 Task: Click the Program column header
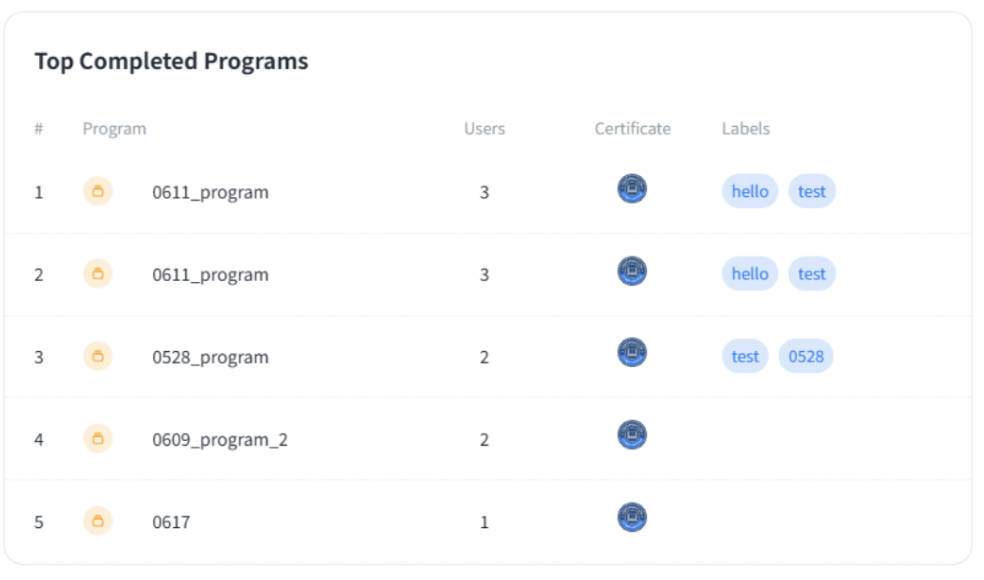pyautogui.click(x=114, y=129)
